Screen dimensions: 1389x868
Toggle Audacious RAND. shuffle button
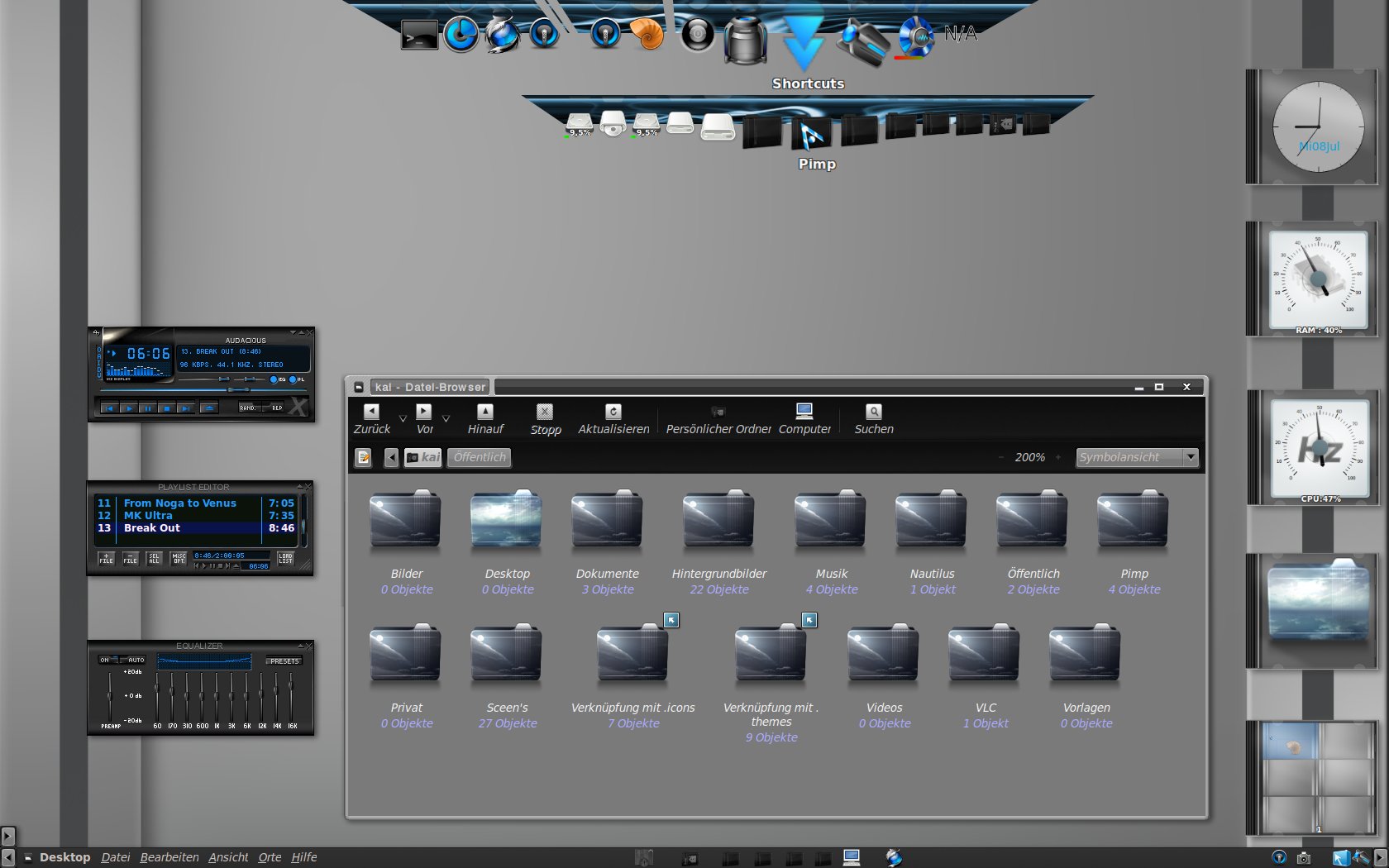pyautogui.click(x=250, y=408)
